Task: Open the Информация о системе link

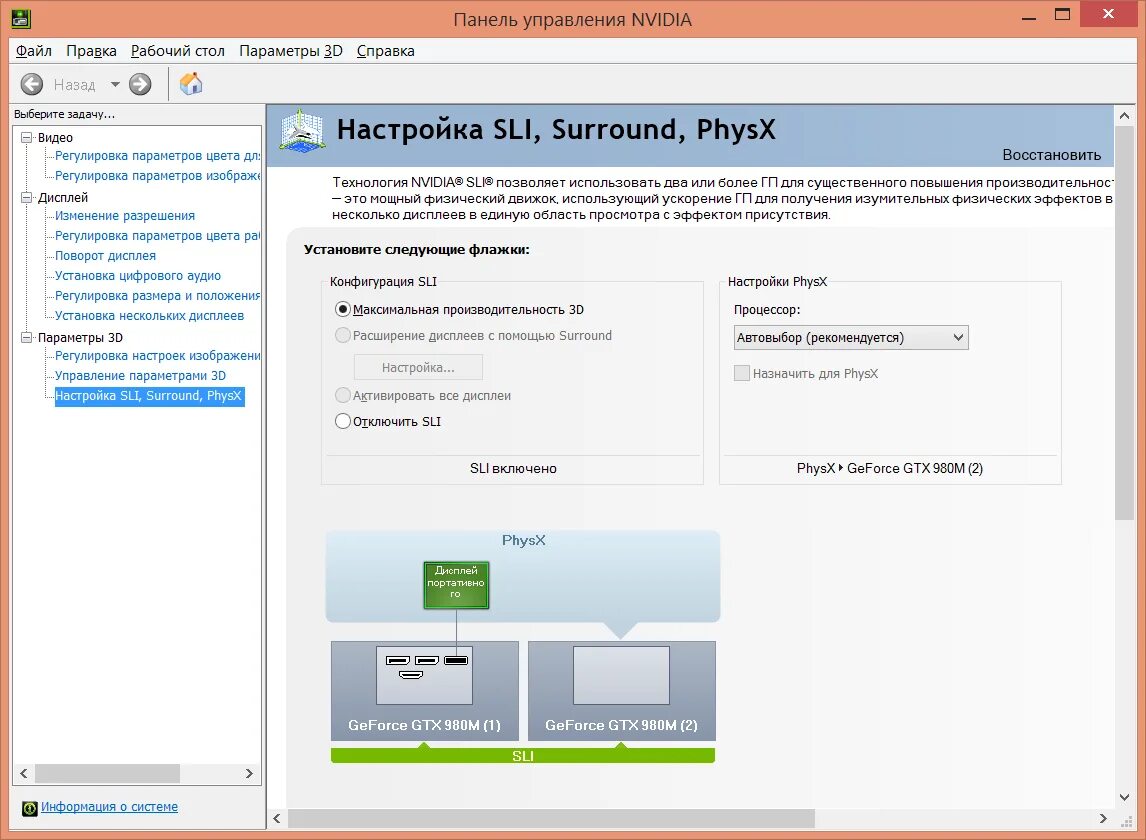Action: (x=109, y=806)
